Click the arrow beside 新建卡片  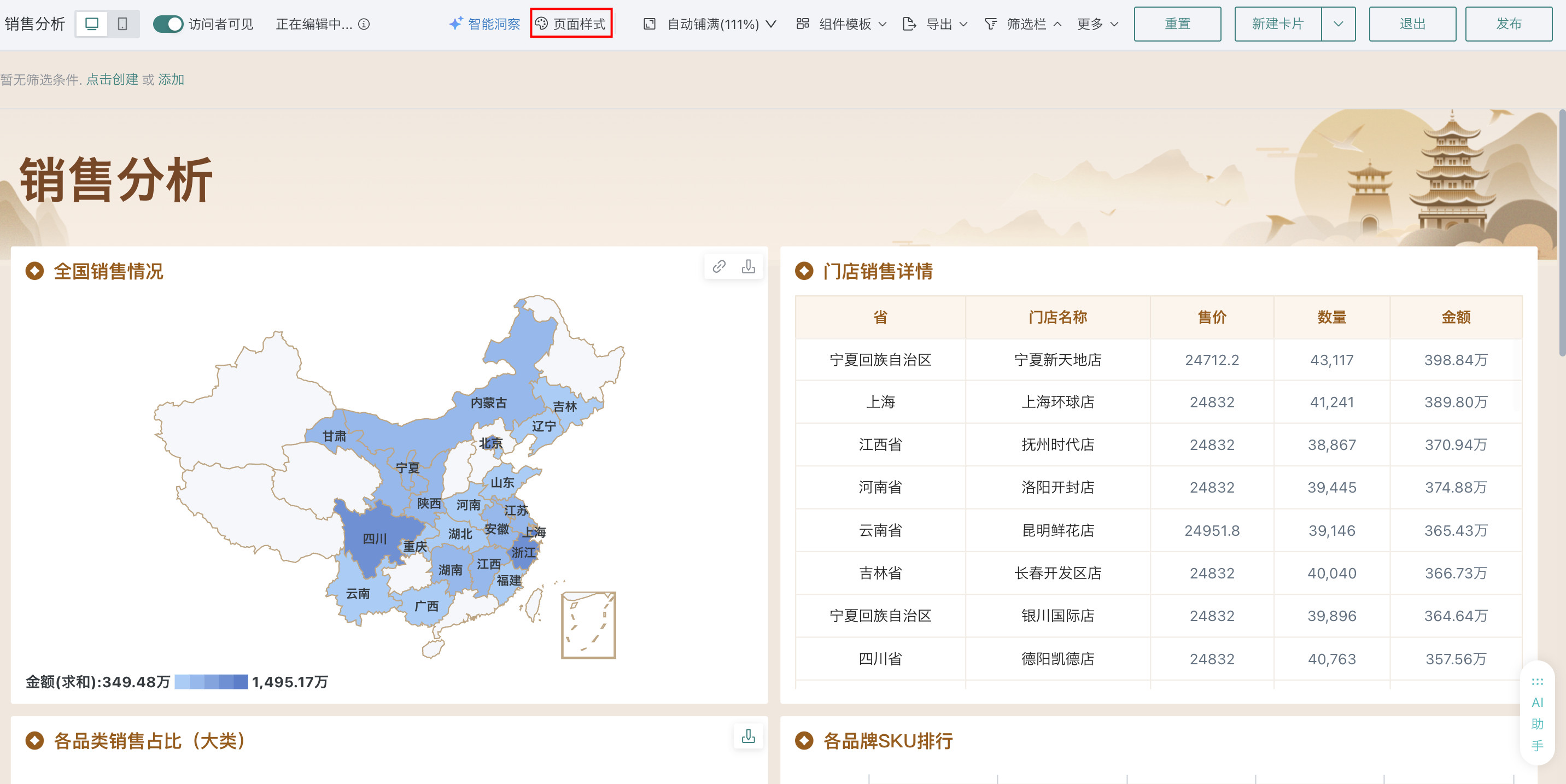click(1338, 24)
